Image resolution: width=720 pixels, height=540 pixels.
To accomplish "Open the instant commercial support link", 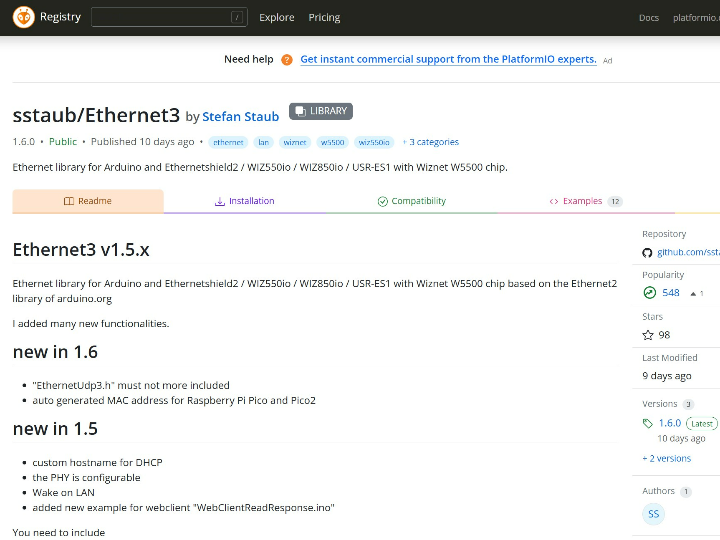I will [448, 60].
